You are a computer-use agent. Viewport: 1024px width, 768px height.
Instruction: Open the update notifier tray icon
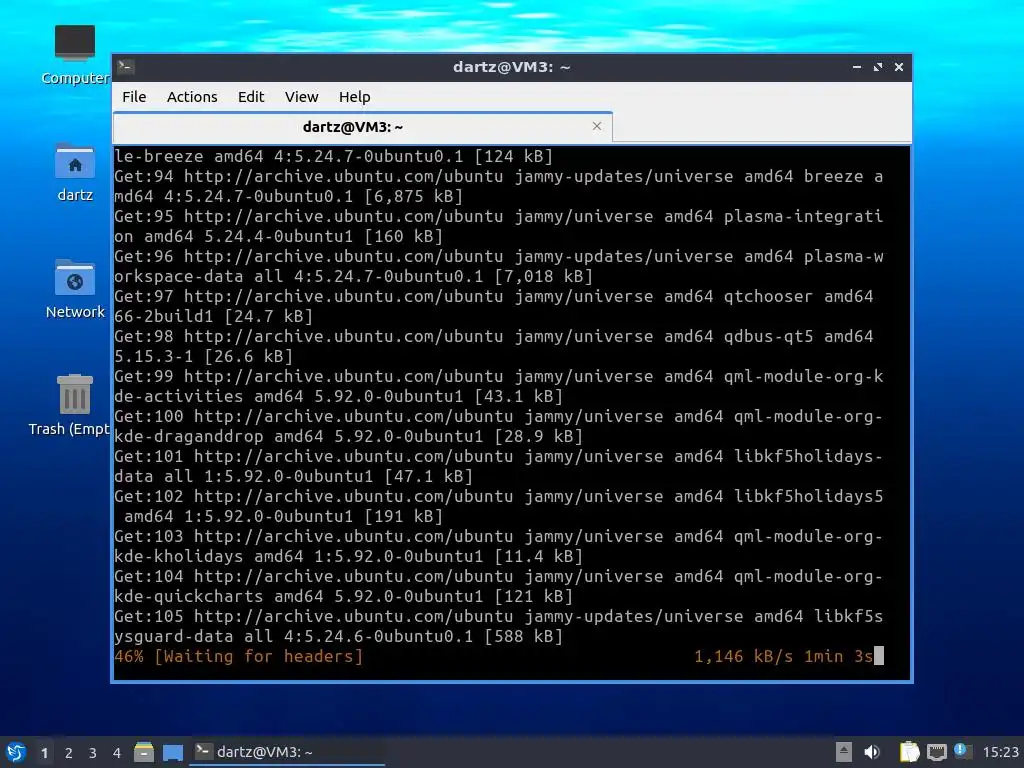point(962,751)
